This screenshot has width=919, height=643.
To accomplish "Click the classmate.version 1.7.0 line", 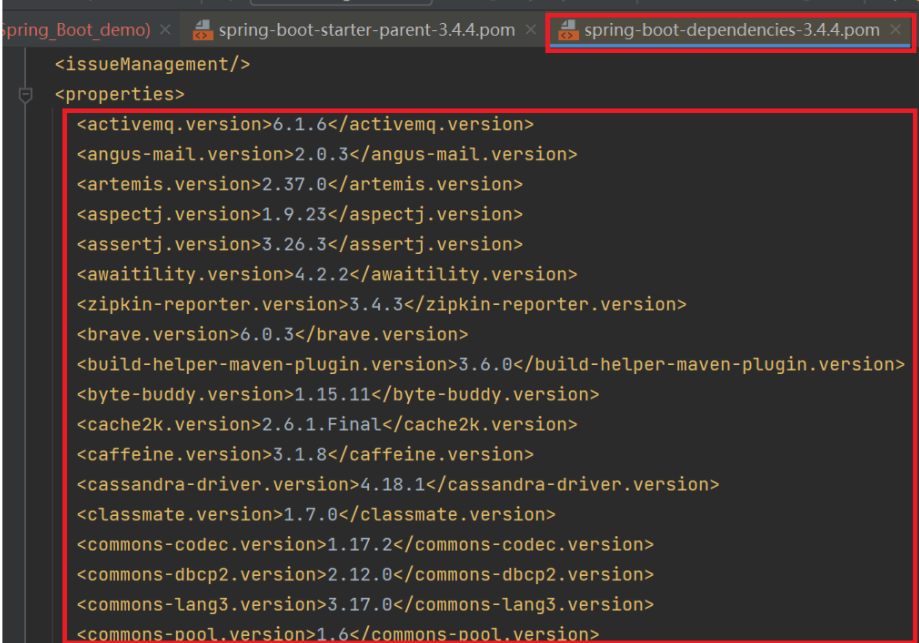I will (316, 514).
